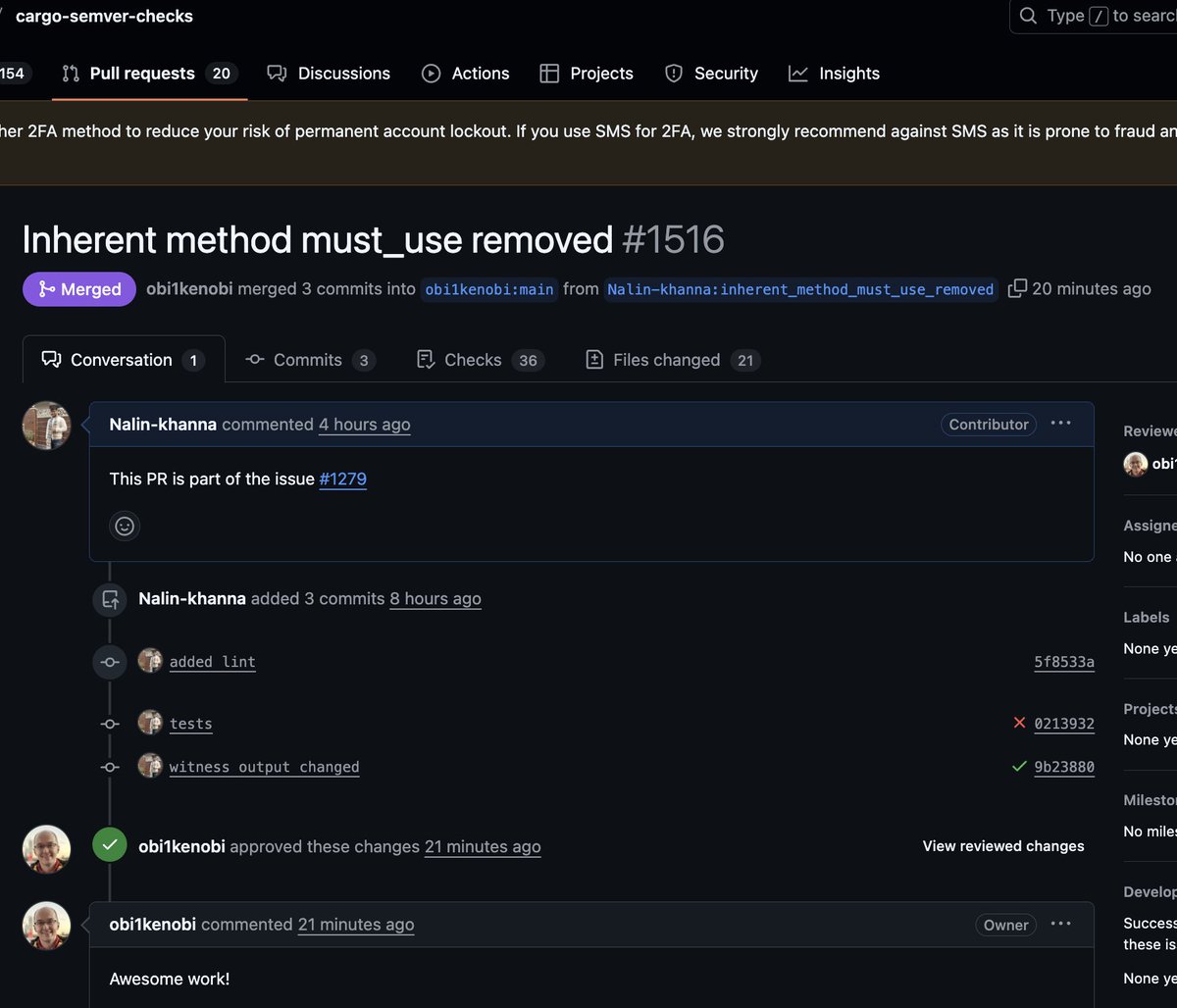Open the Discussions tab

(x=329, y=74)
